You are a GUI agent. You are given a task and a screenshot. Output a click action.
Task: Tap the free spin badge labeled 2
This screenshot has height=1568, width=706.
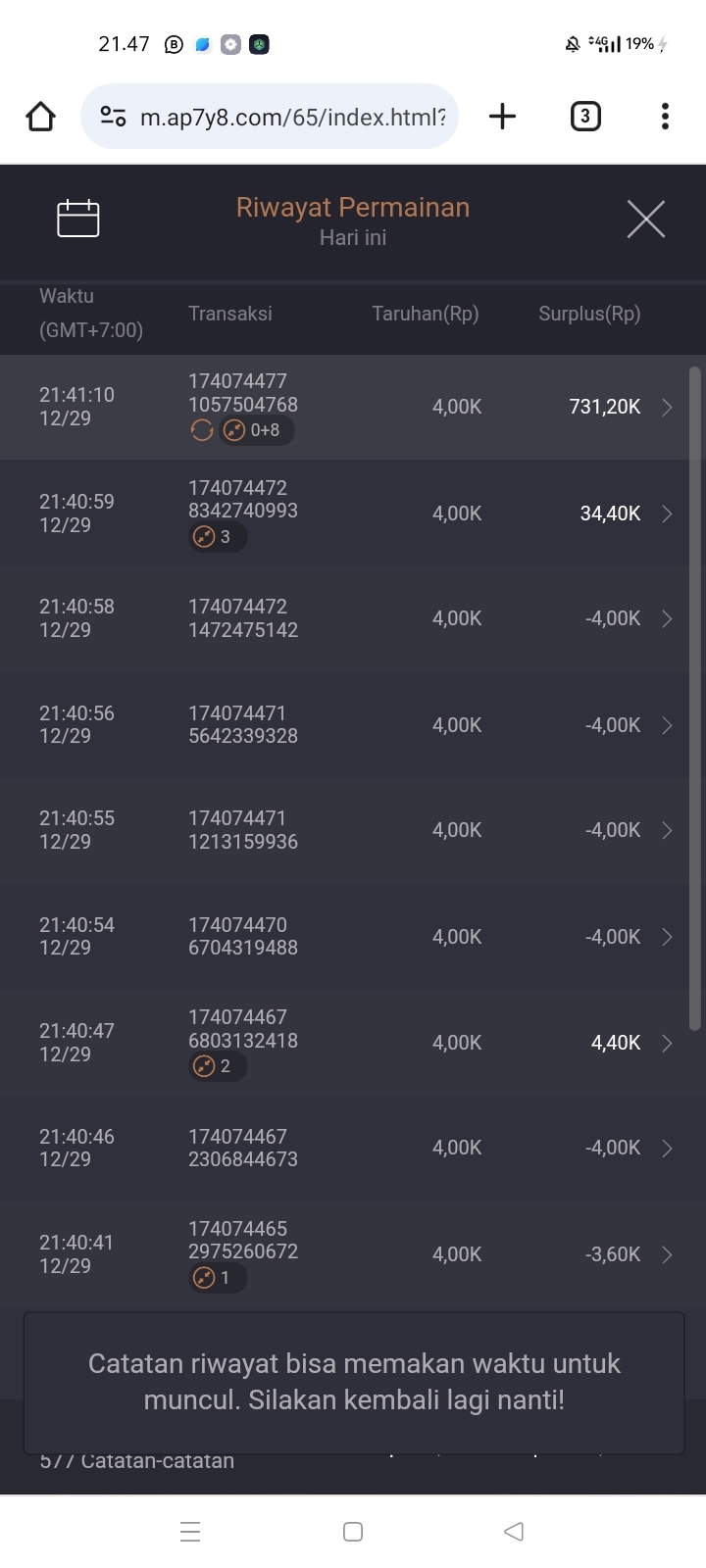(217, 1066)
